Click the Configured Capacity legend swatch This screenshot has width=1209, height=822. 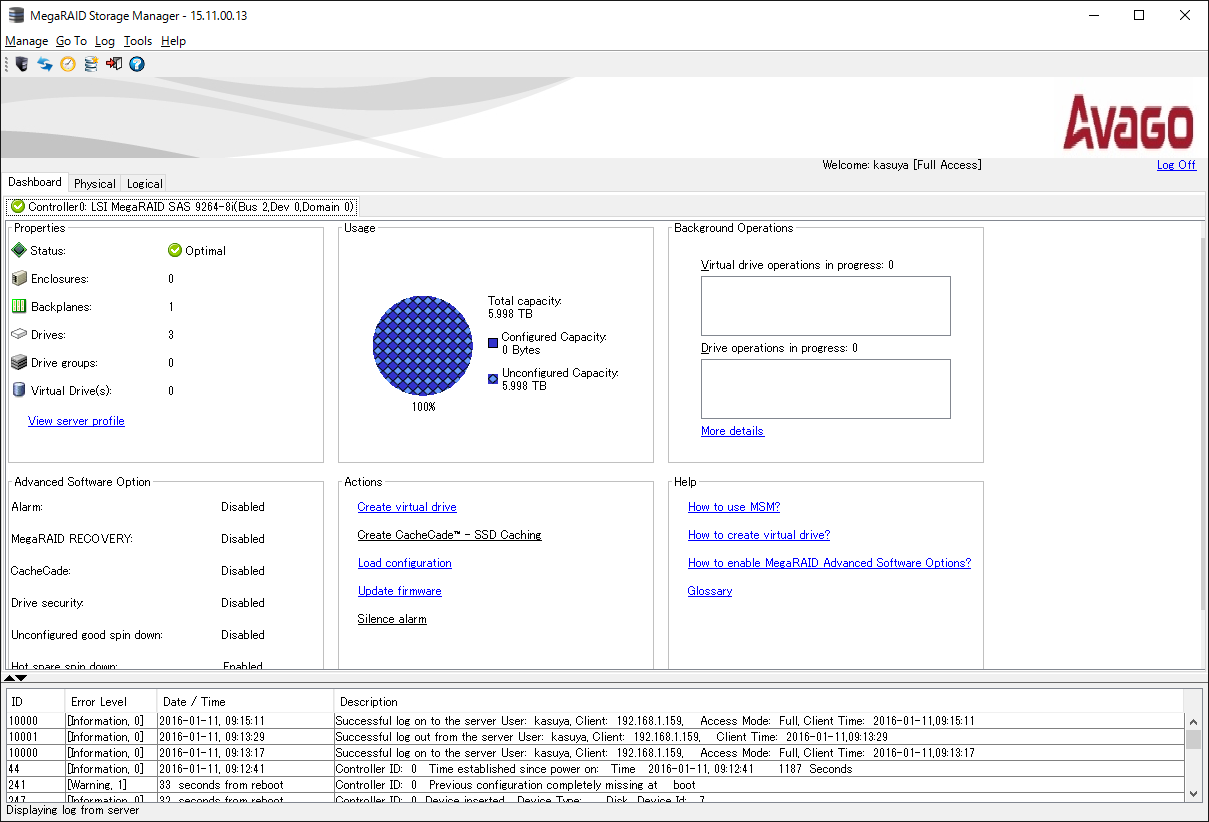[x=493, y=343]
